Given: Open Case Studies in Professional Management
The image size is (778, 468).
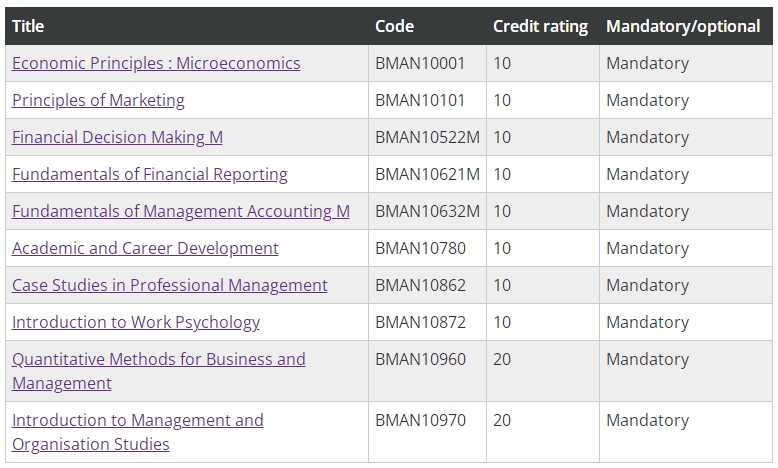Looking at the screenshot, I should [x=169, y=285].
